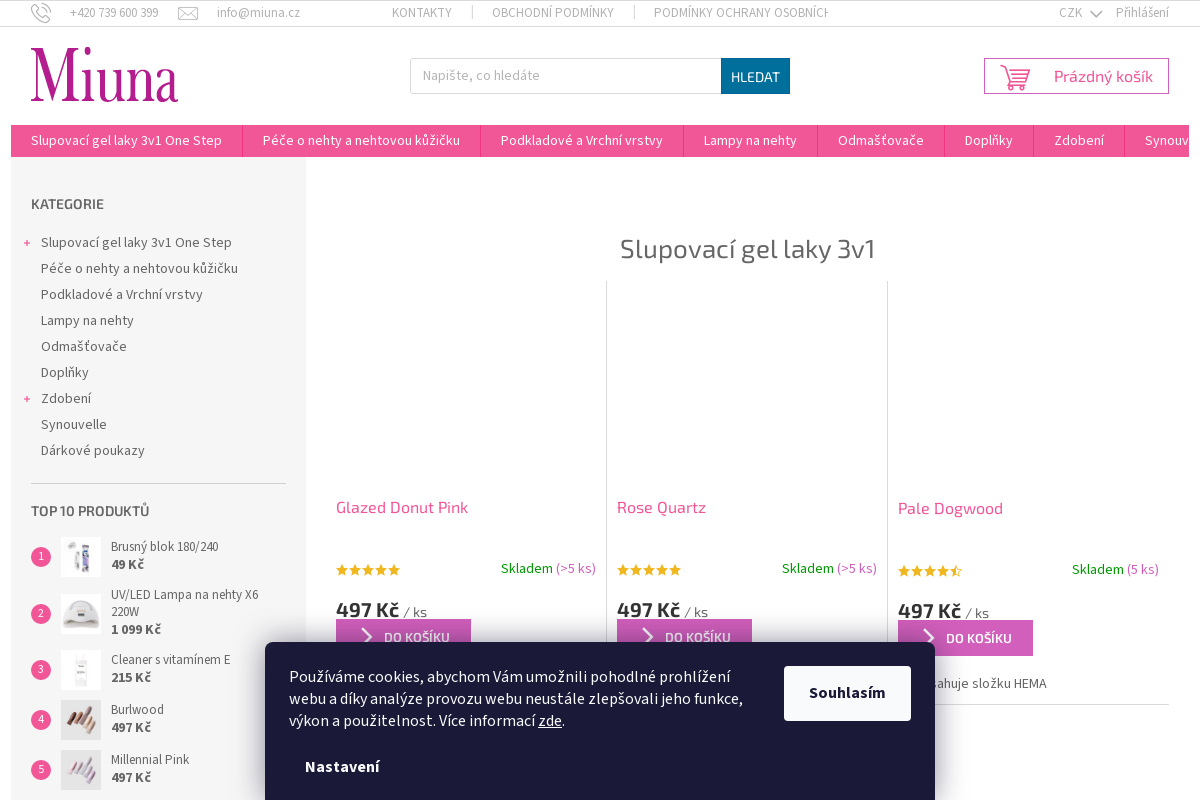Click Cleaner s vitamínem E thumbnail
Viewport: 1200px width, 800px height.
pos(81,670)
